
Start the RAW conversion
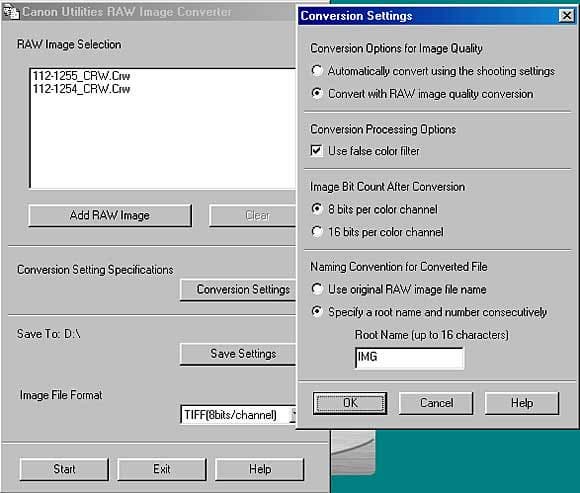tap(64, 469)
